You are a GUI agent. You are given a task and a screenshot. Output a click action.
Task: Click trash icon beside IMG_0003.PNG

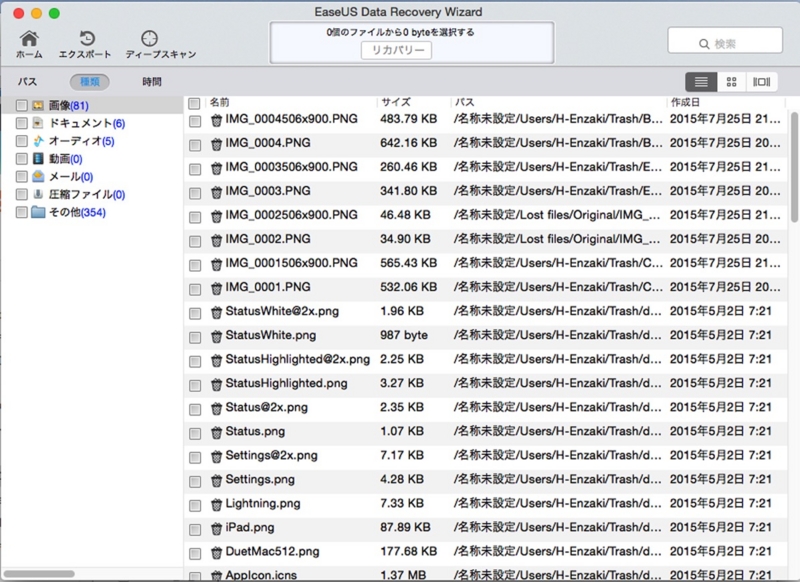[216, 192]
